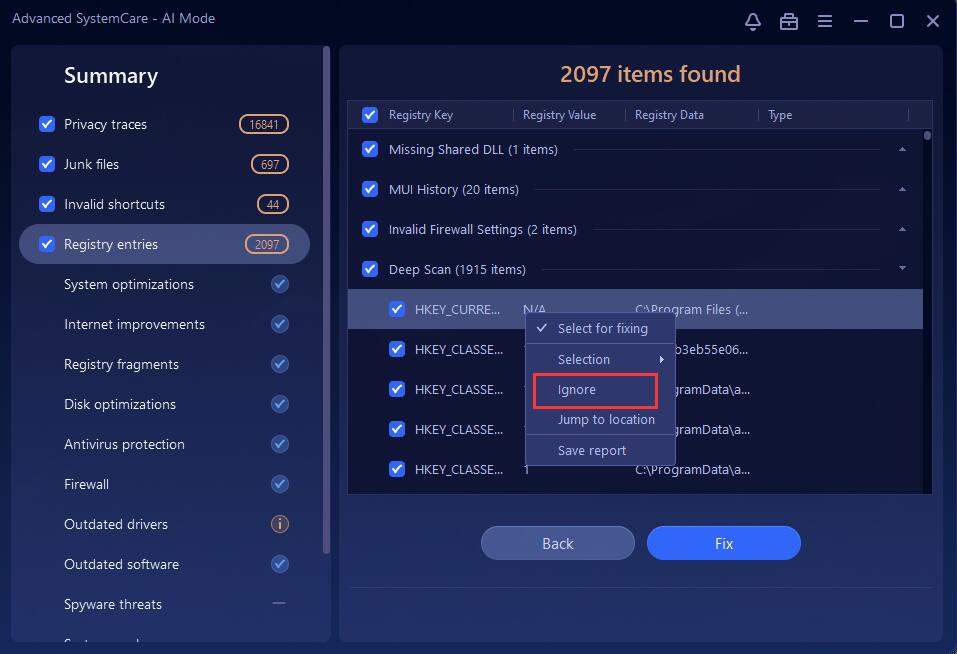Uncheck the Junk files checkbox
Viewport: 957px width, 654px height.
[x=47, y=164]
